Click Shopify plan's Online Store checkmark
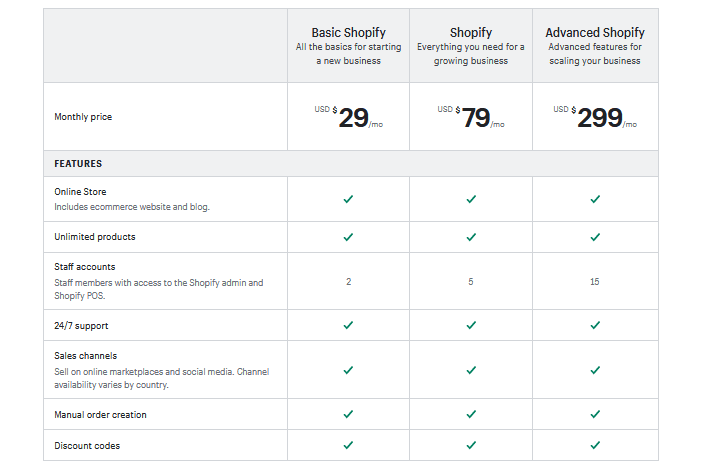712x461 pixels. coord(471,199)
